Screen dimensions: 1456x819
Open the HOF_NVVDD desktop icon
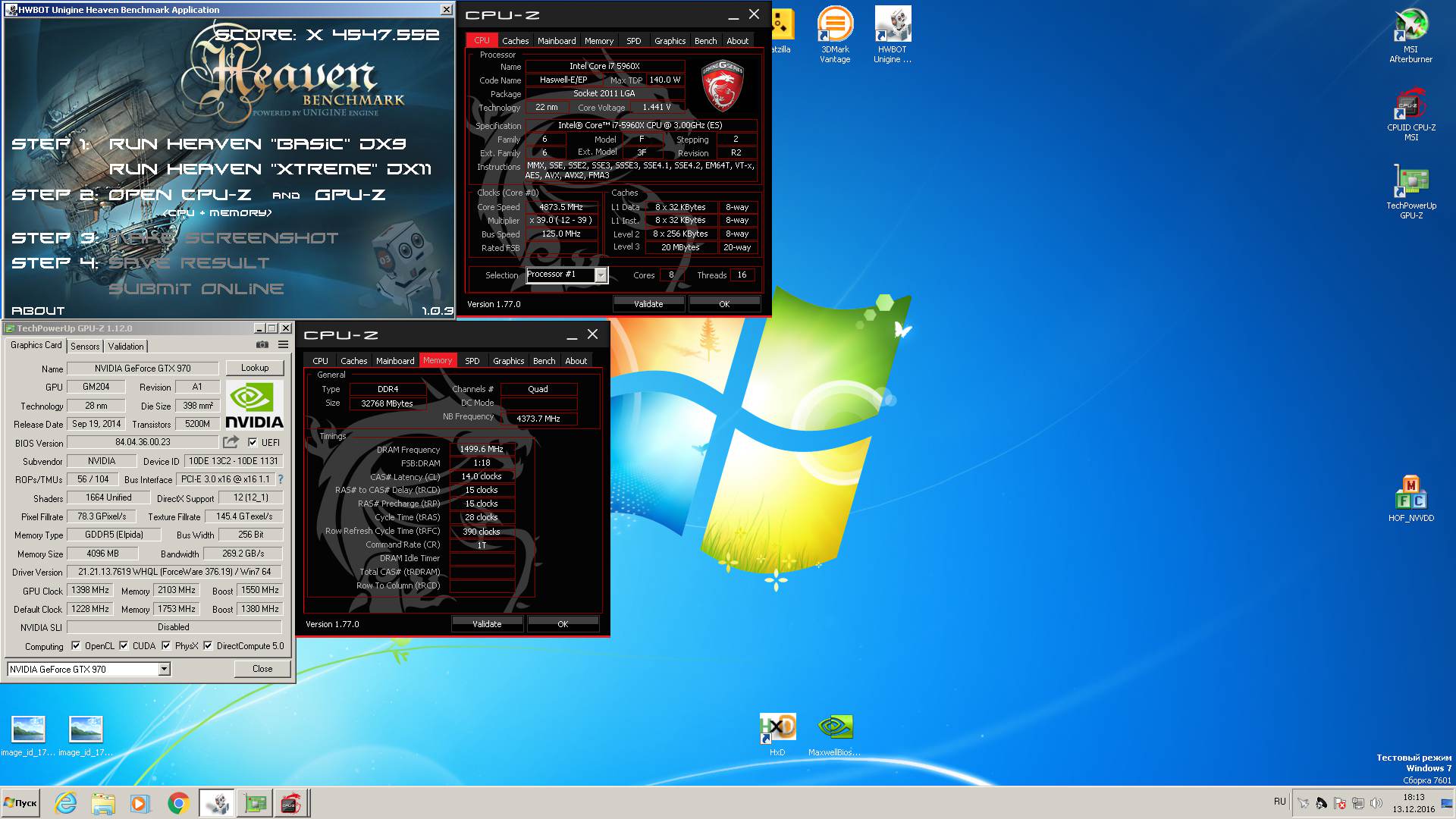[1410, 499]
